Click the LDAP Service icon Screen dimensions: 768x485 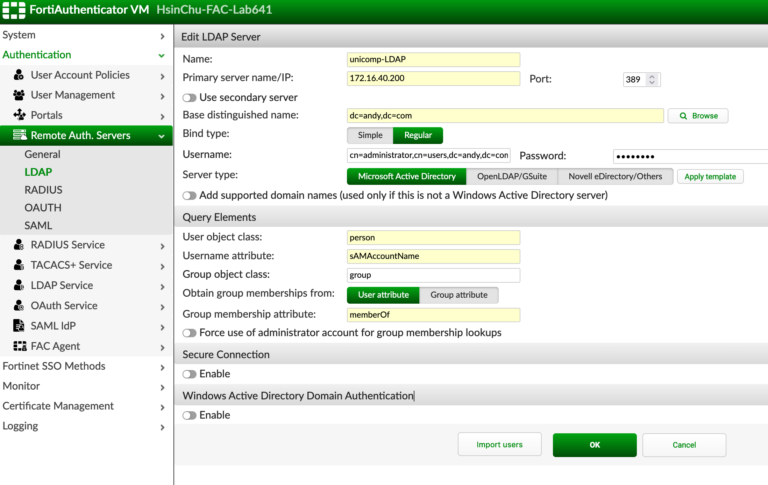coord(19,285)
